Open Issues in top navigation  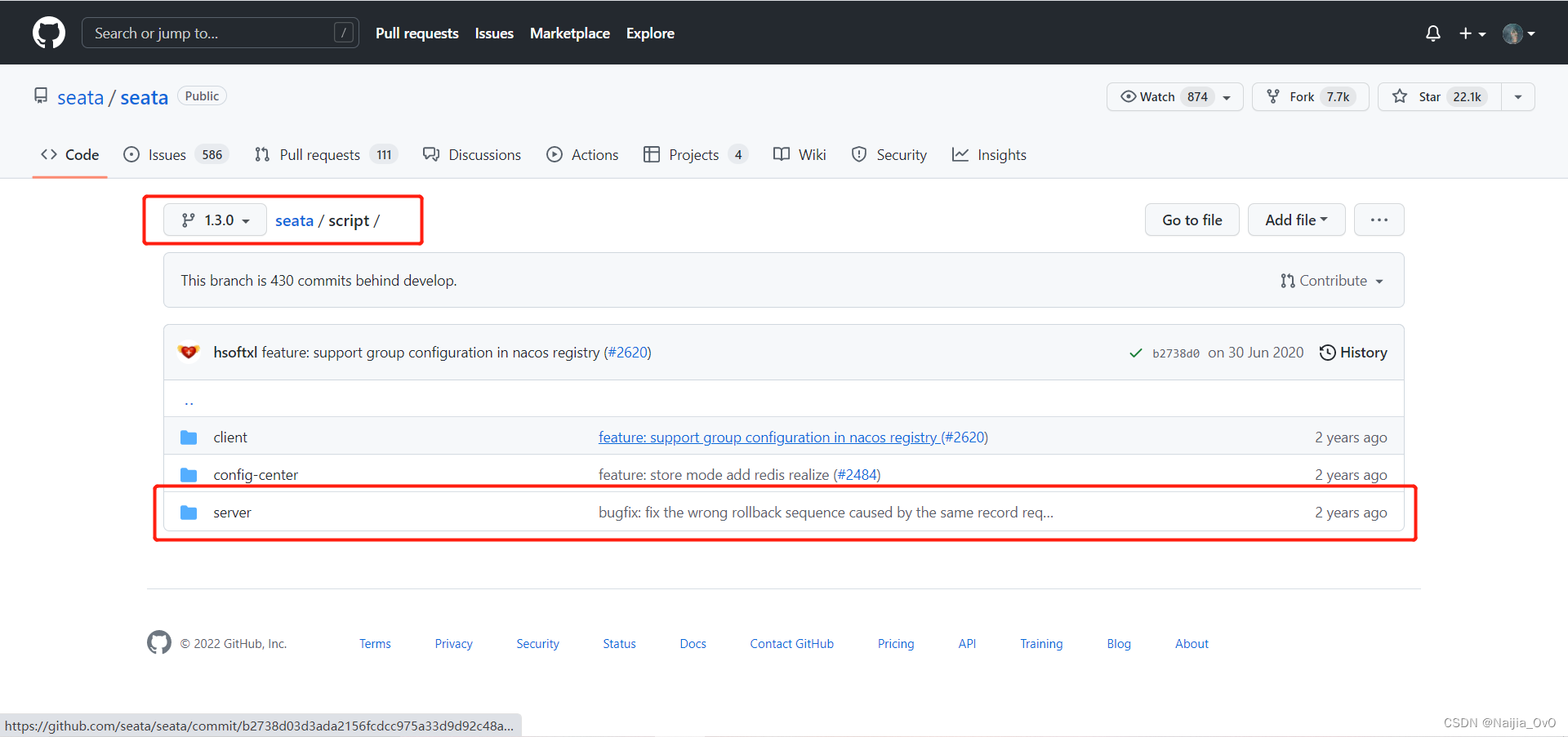[494, 33]
